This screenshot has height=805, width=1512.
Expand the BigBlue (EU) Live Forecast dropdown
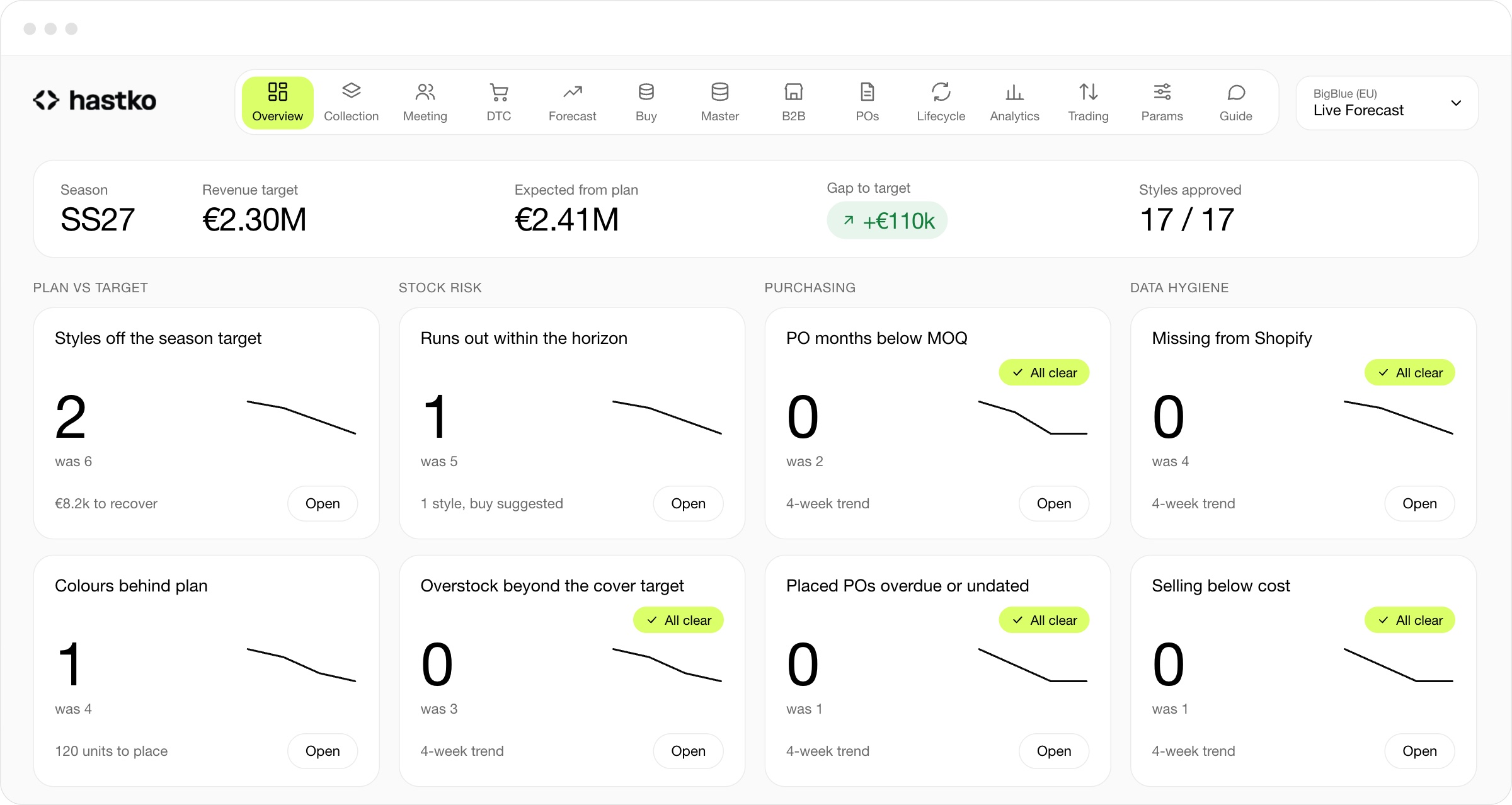point(1387,103)
